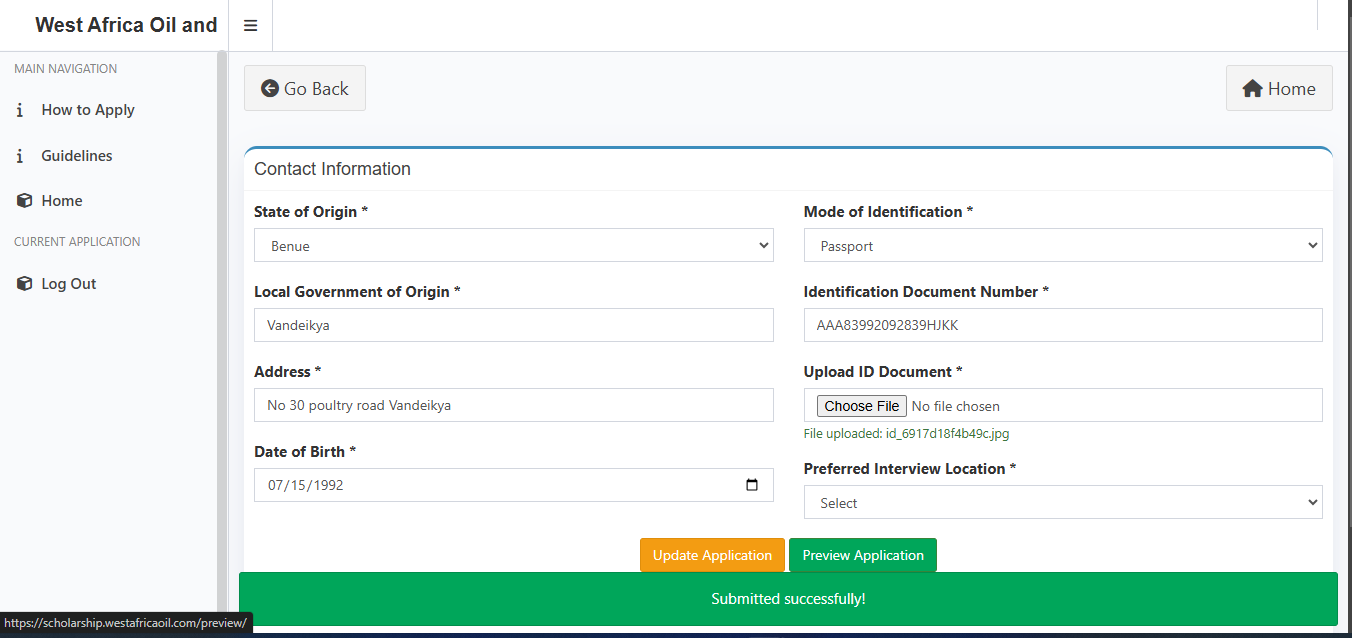Go to Guidelines in the sidebar
The height and width of the screenshot is (638, 1352).
(x=77, y=156)
